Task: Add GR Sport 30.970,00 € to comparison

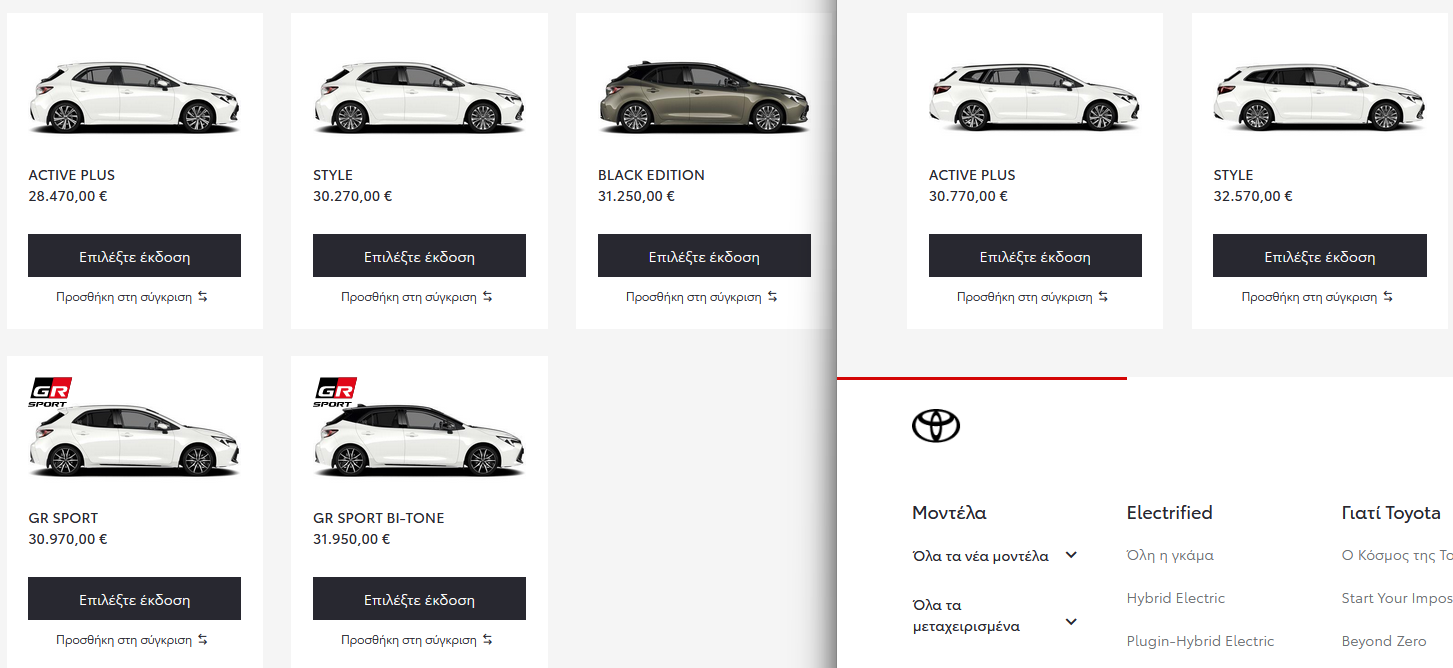Action: [x=124, y=640]
